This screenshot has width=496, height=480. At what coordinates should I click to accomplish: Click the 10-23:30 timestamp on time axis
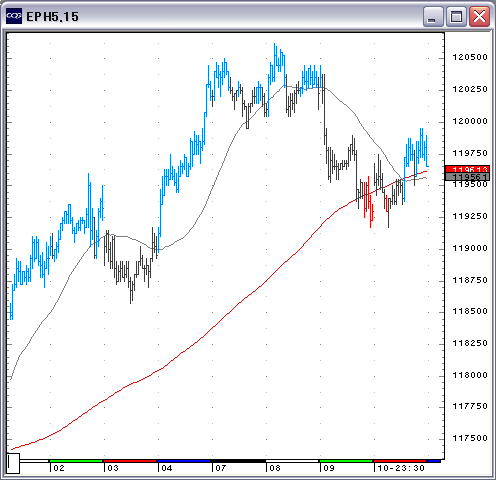tap(401, 468)
